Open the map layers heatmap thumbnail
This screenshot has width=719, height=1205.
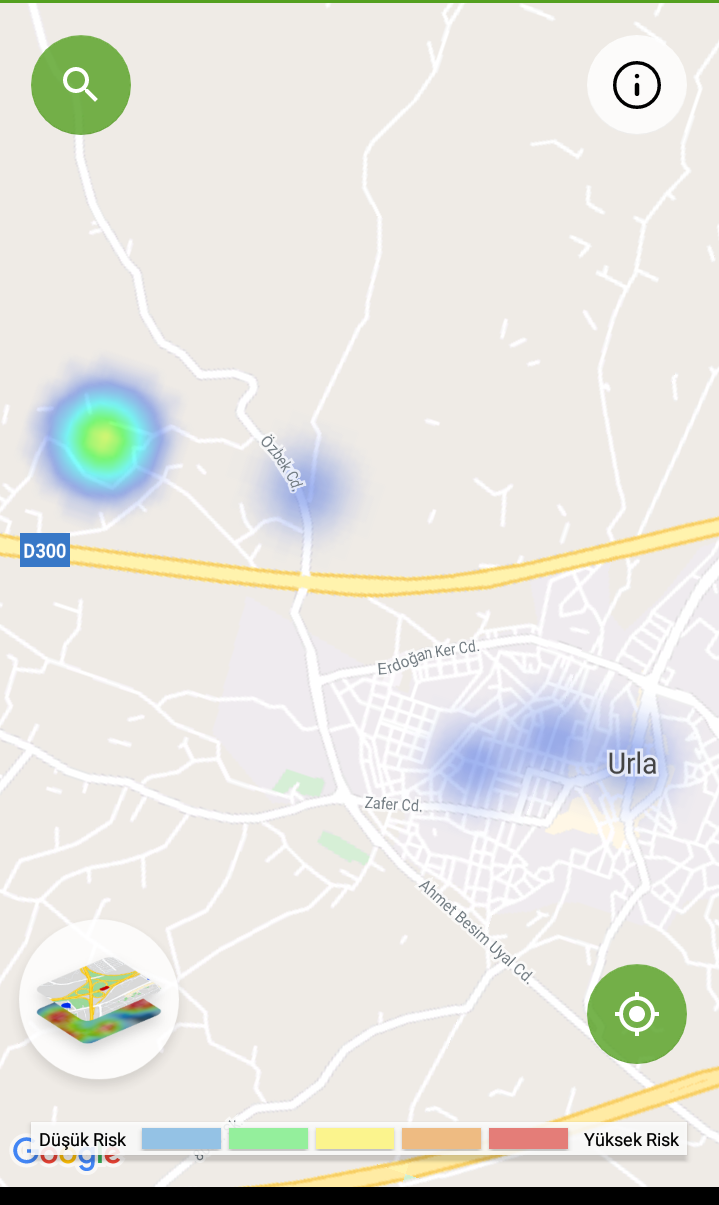(99, 1000)
